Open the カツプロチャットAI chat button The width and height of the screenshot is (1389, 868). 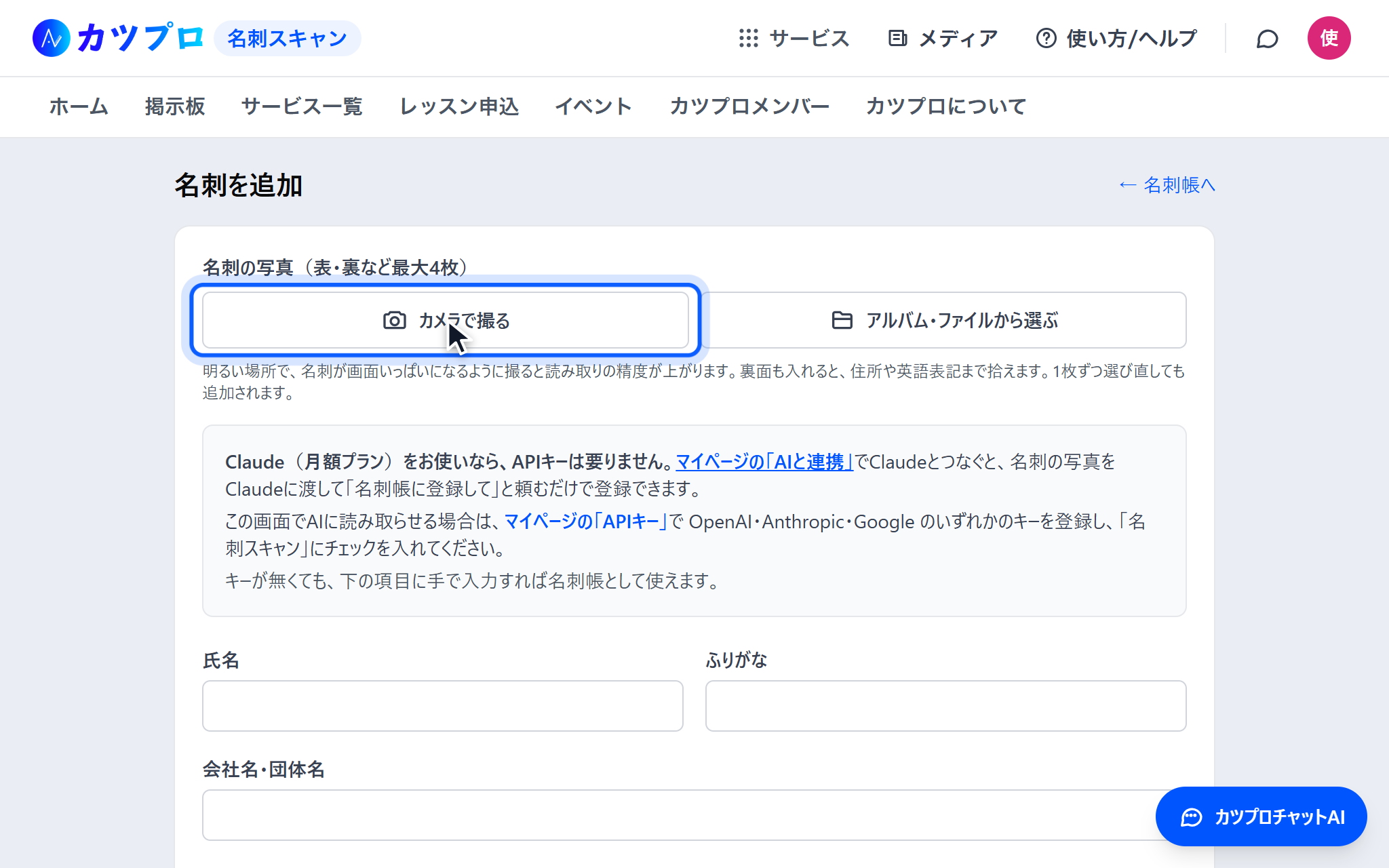1261,816
